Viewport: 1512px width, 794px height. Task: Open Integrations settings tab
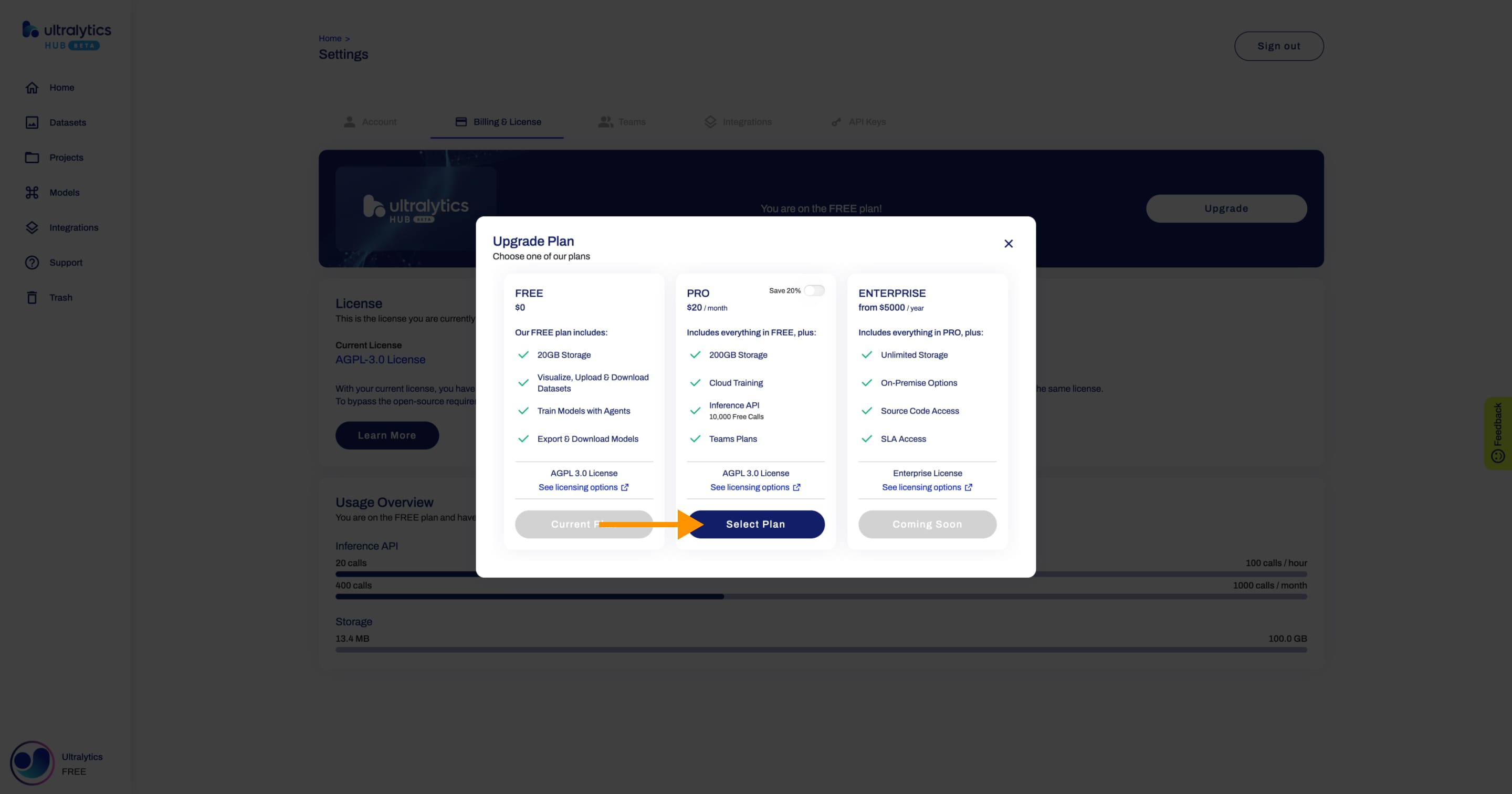coord(747,121)
